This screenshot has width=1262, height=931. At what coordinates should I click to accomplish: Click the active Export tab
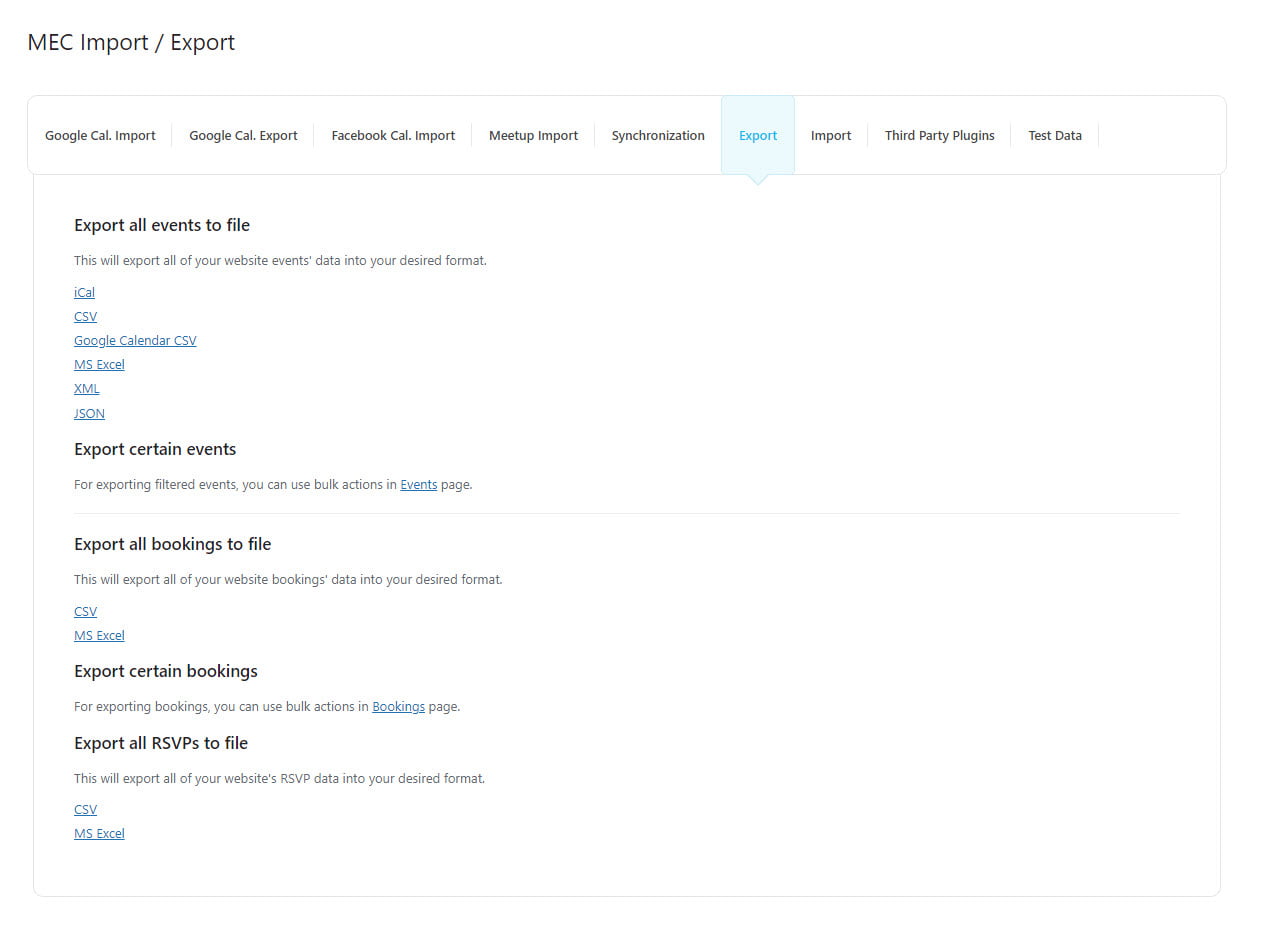point(758,136)
